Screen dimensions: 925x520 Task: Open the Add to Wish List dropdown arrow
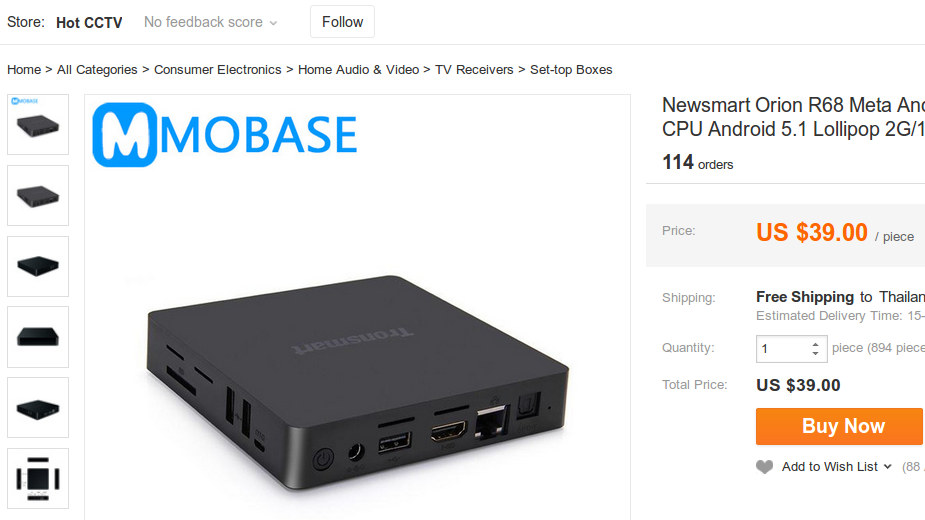click(887, 467)
